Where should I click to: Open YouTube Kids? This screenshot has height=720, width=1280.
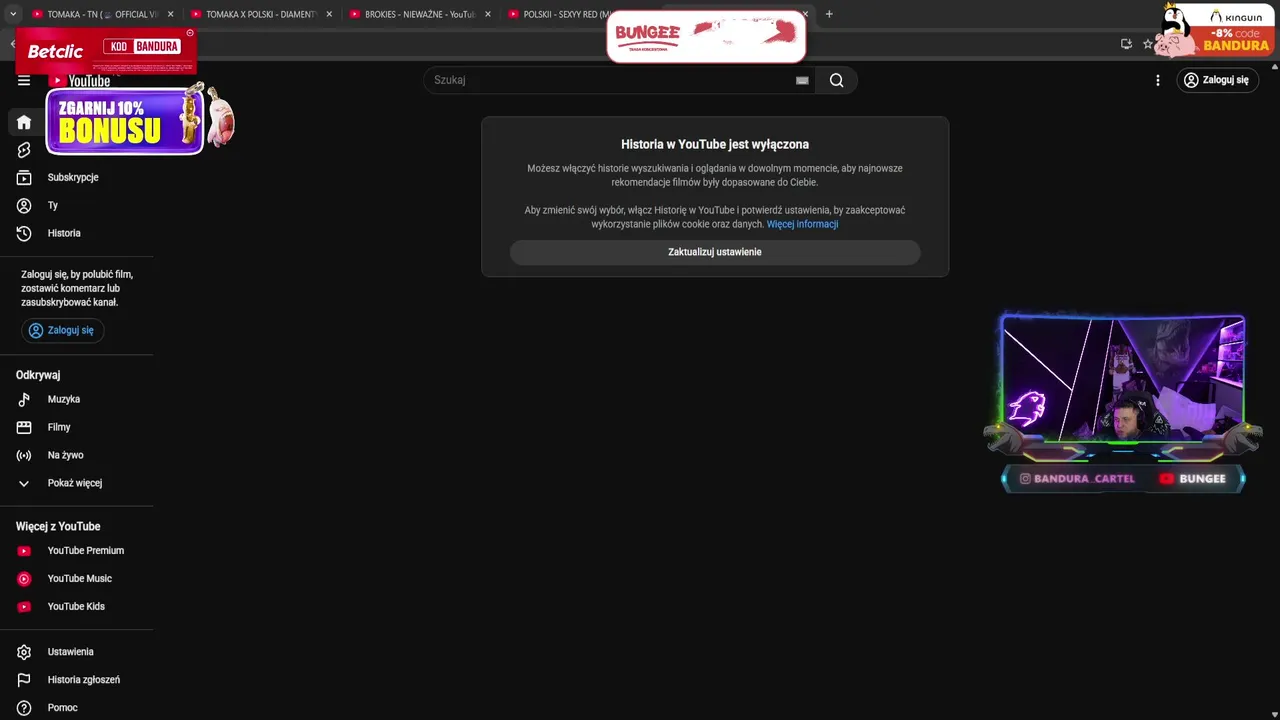click(77, 607)
